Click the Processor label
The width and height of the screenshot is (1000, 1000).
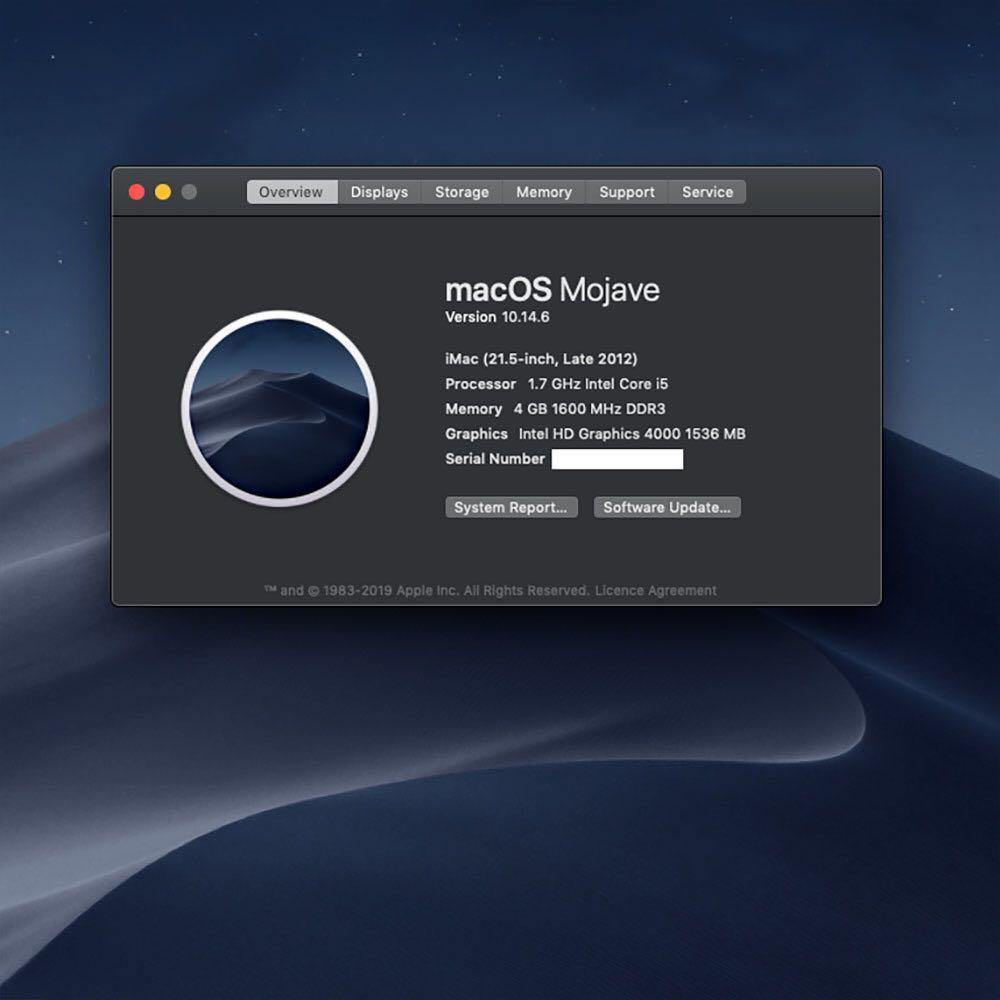(480, 384)
